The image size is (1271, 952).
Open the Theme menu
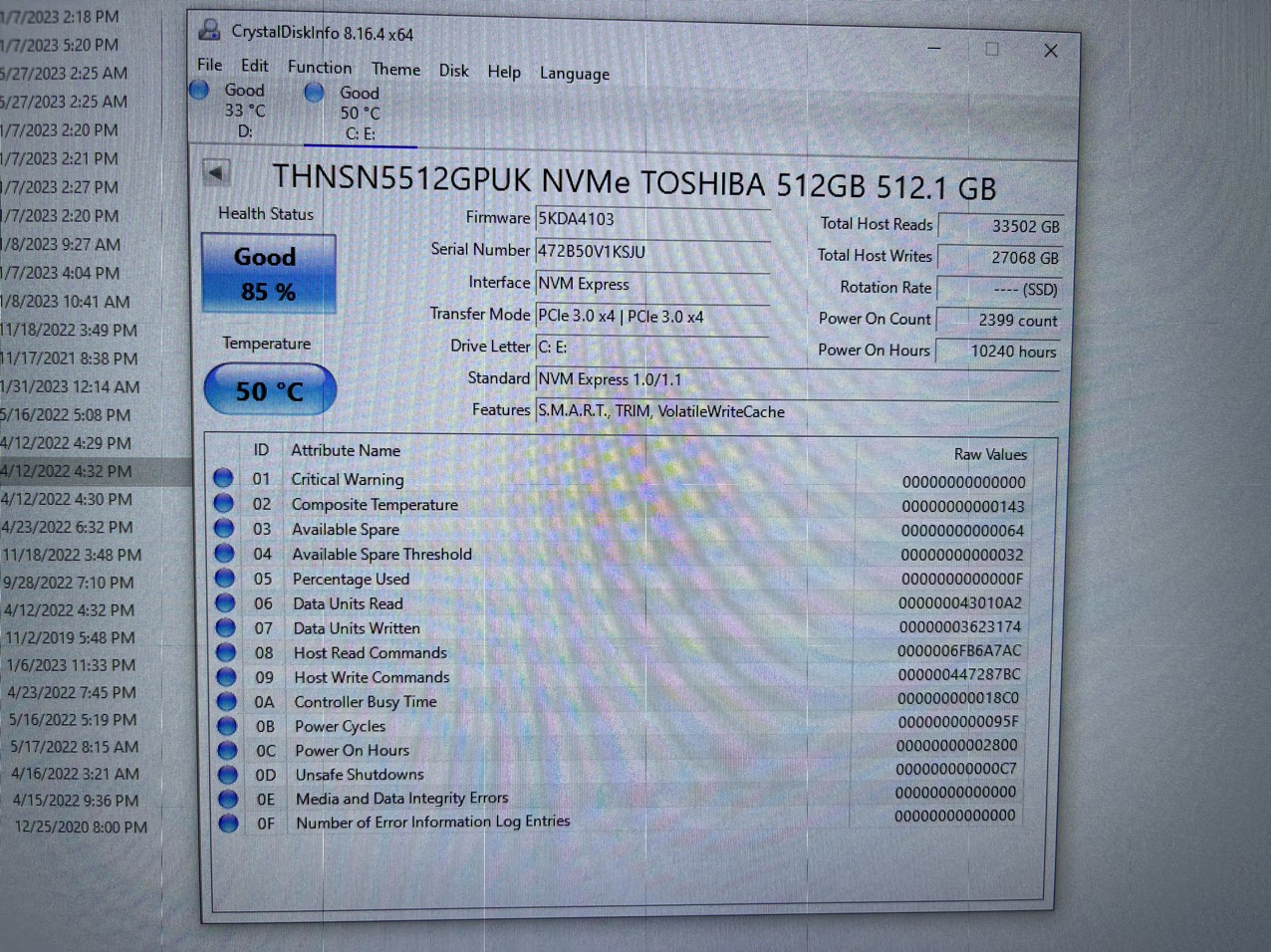pos(395,69)
